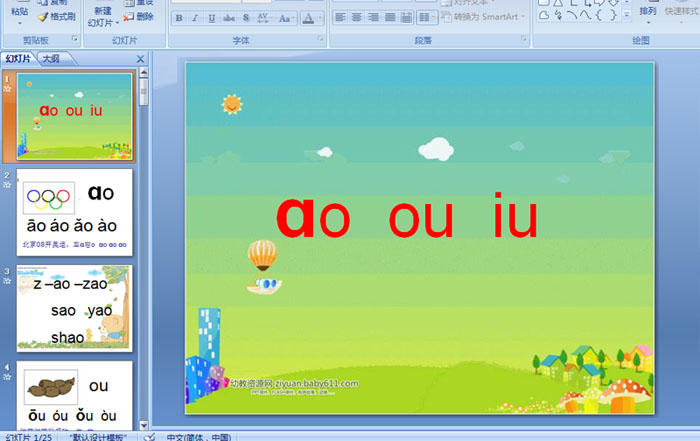The width and height of the screenshot is (700, 441).
Task: Toggle italic formatting
Action: coord(195,18)
